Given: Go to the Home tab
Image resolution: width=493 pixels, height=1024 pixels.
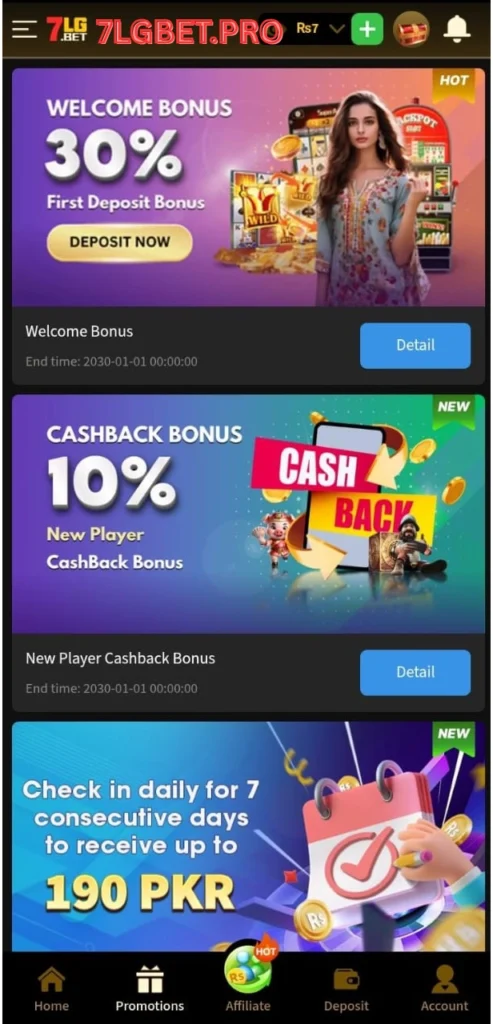Looking at the screenshot, I should [51, 989].
